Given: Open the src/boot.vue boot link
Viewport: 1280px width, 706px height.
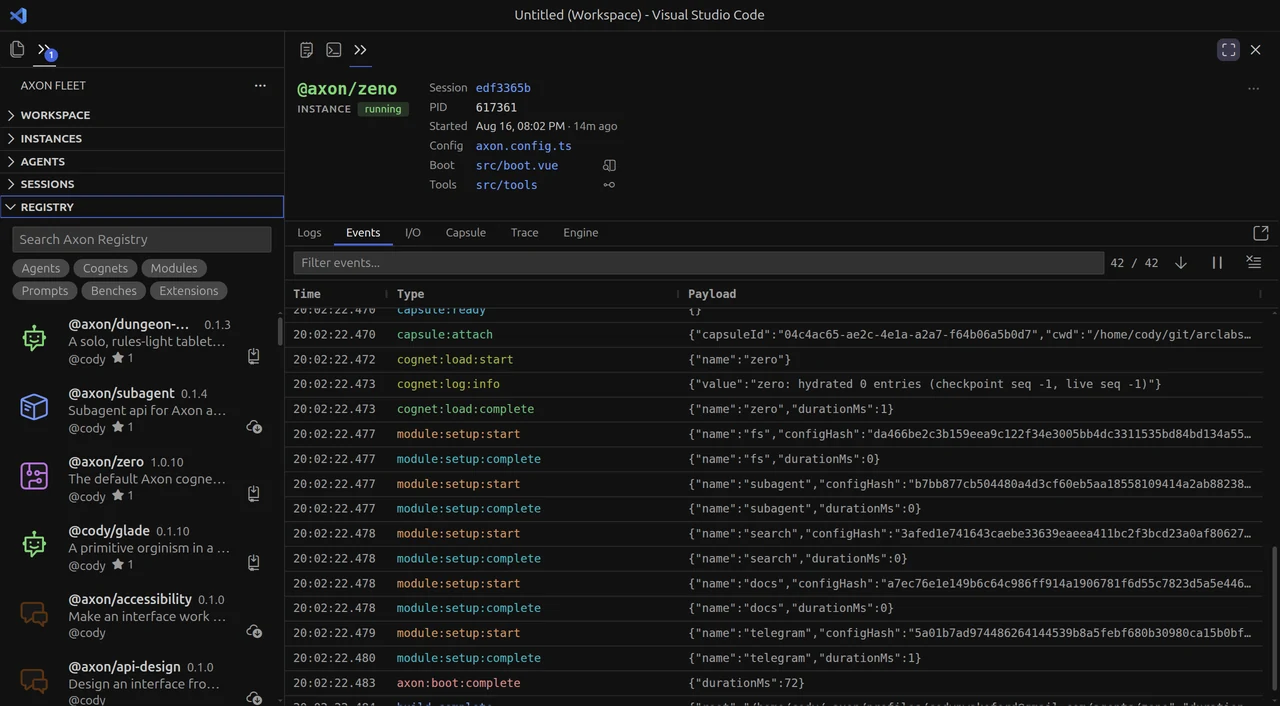Looking at the screenshot, I should click(x=517, y=165).
